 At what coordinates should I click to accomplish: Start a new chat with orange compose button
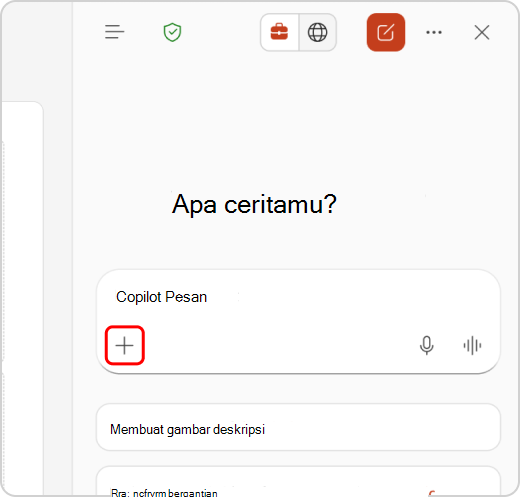point(386,32)
